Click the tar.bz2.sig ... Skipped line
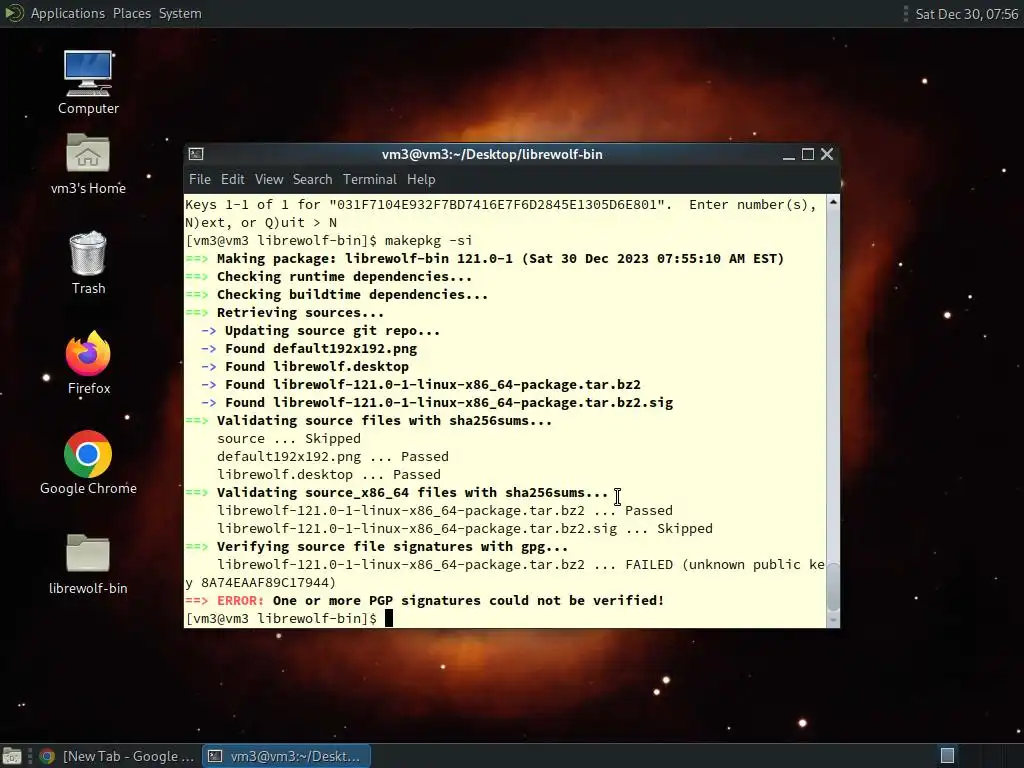The height and width of the screenshot is (768, 1024). coord(464,528)
